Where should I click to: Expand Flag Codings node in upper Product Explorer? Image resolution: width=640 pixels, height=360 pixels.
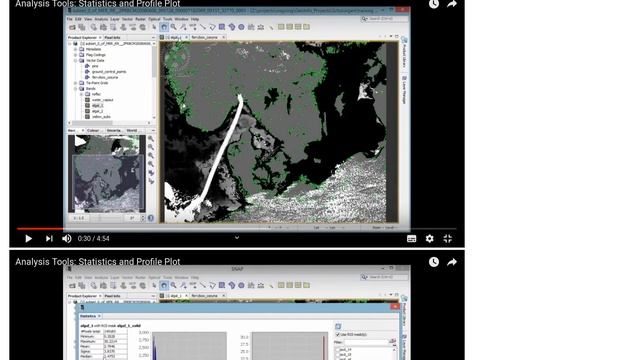pyautogui.click(x=76, y=55)
